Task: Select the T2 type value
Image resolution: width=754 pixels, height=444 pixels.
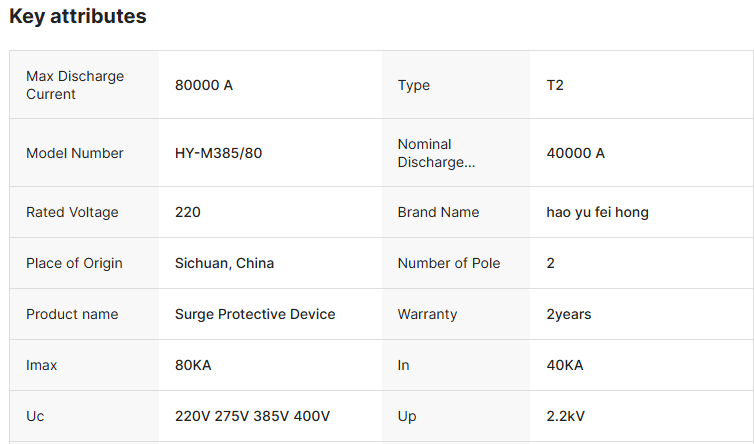Action: (555, 85)
